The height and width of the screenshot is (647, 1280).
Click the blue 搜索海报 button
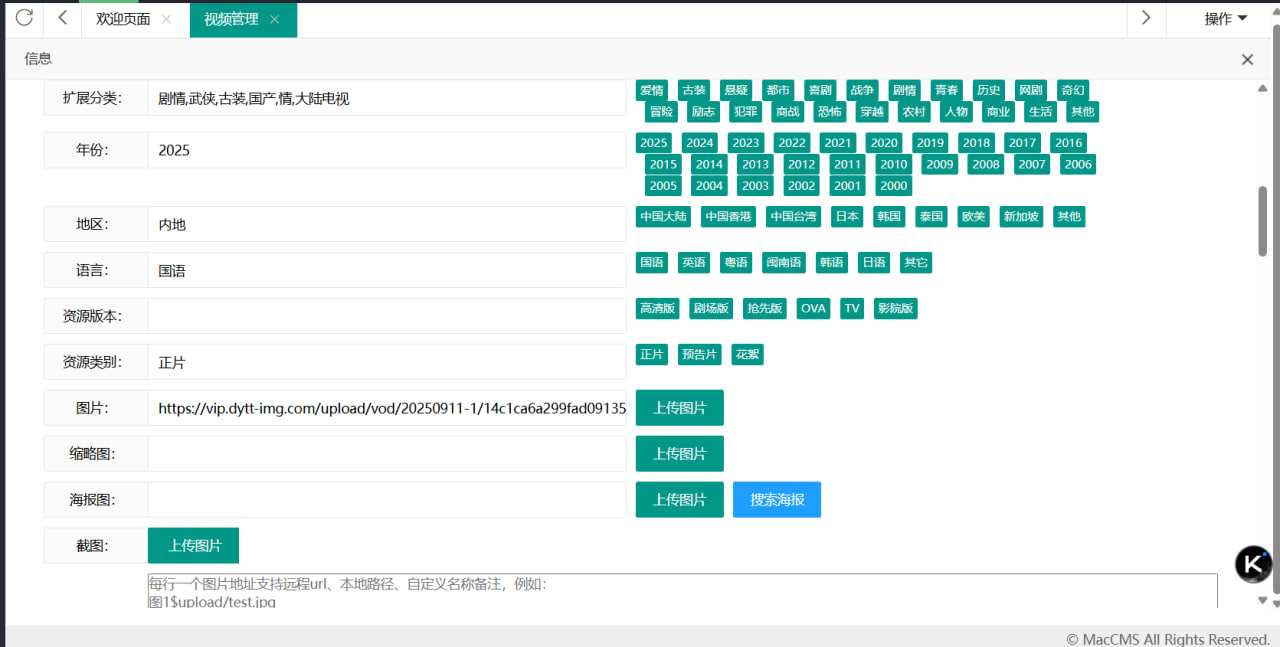point(777,500)
